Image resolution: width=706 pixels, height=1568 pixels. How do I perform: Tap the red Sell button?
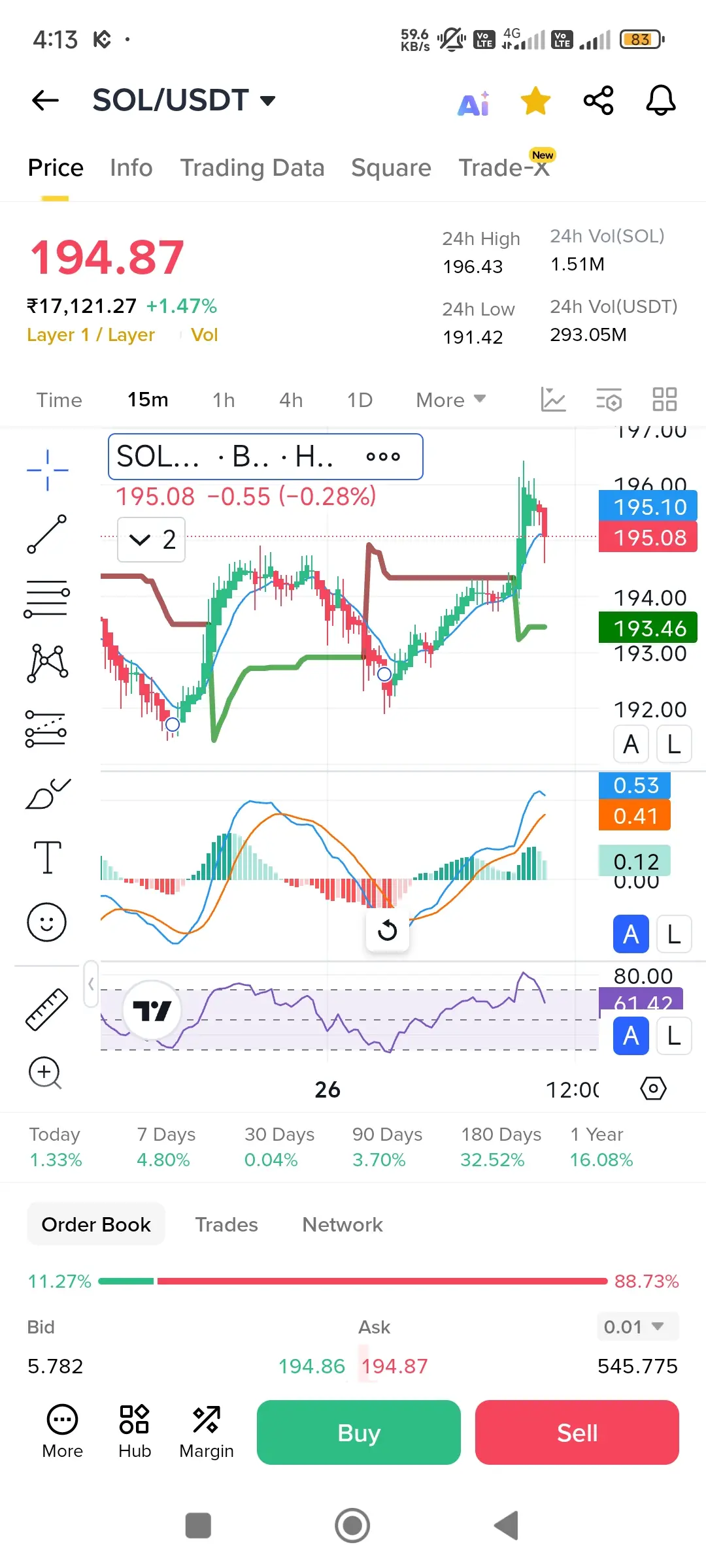577,1433
